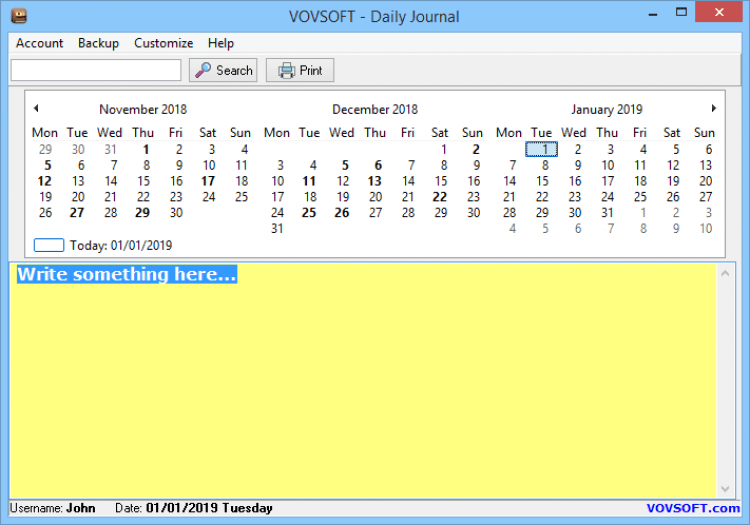This screenshot has width=750, height=525.
Task: Click the December 2018 month header
Action: point(375,110)
